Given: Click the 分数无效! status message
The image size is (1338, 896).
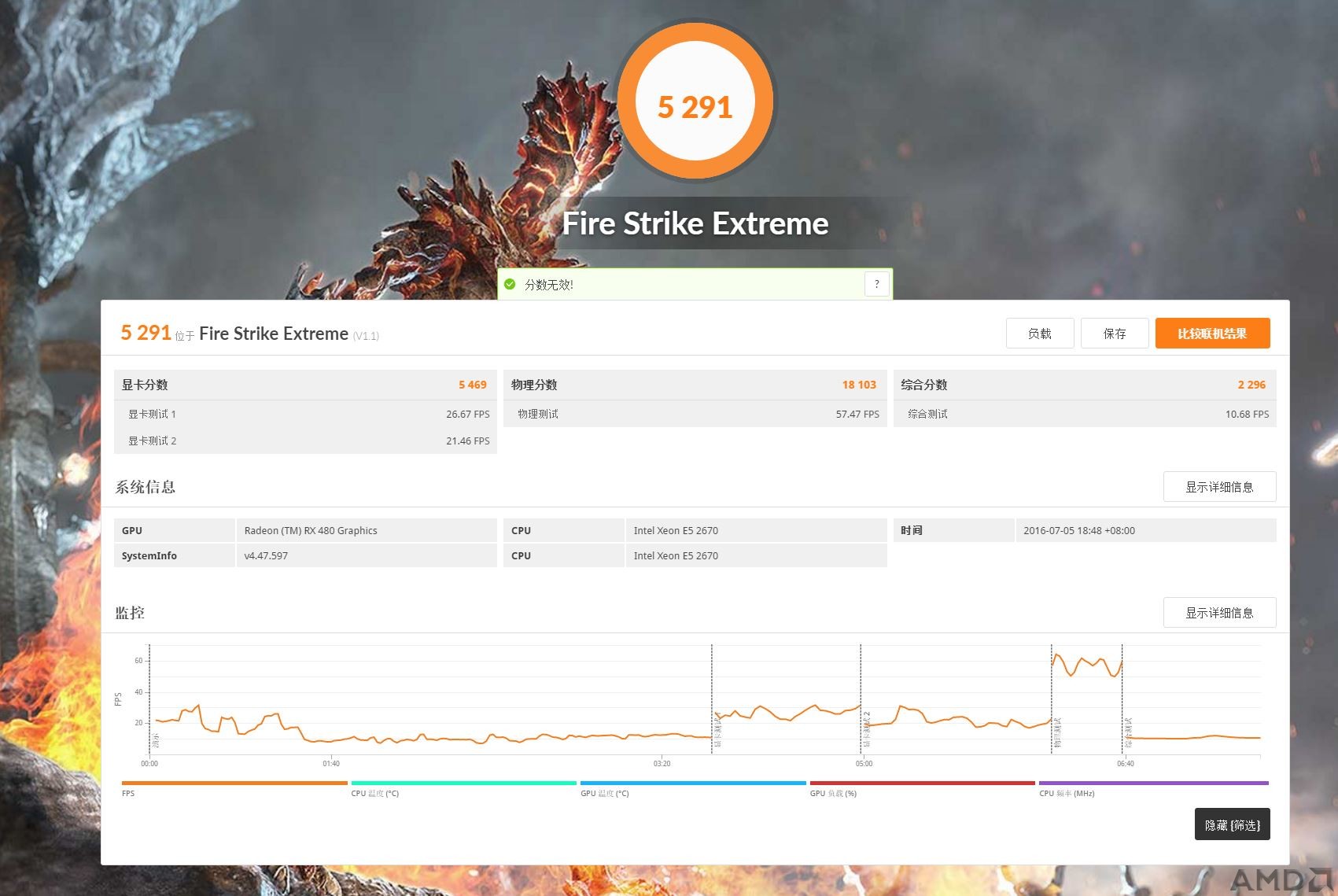Looking at the screenshot, I should tap(549, 285).
